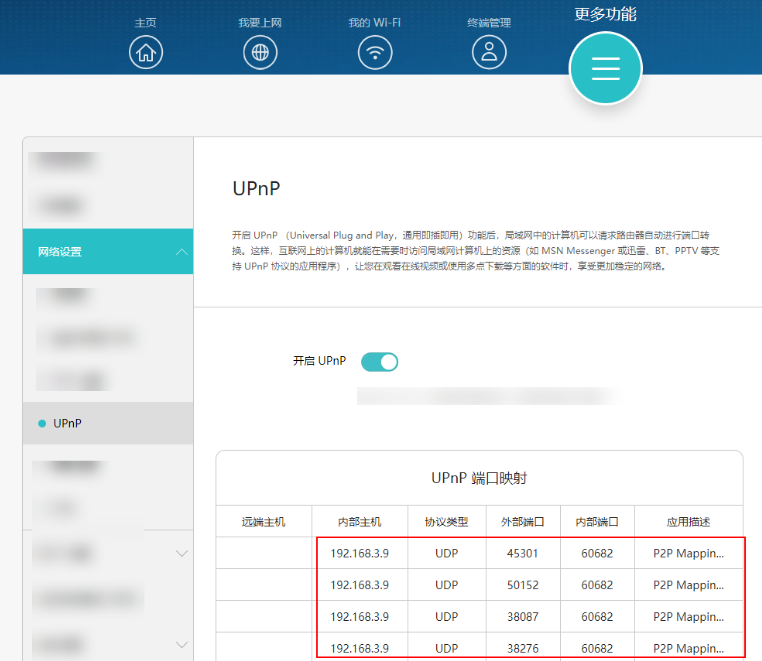
Task: Select the 网络设置 sidebar menu
Action: [x=108, y=251]
